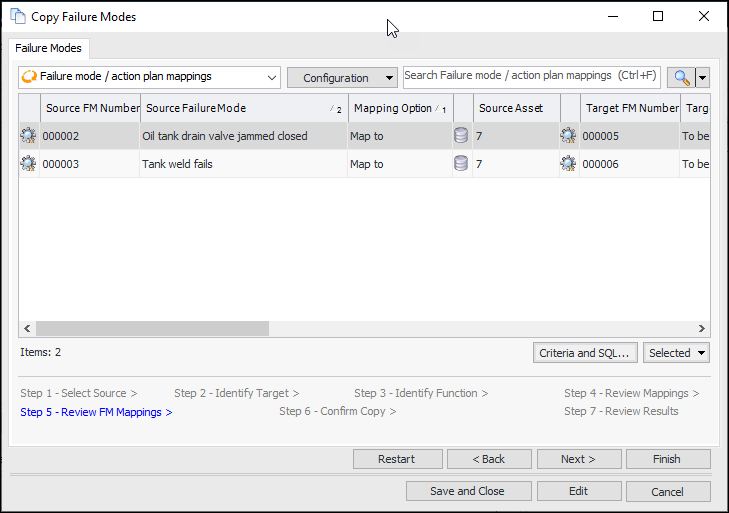Click Source Asset value 7 in 000003 row

[x=479, y=164]
